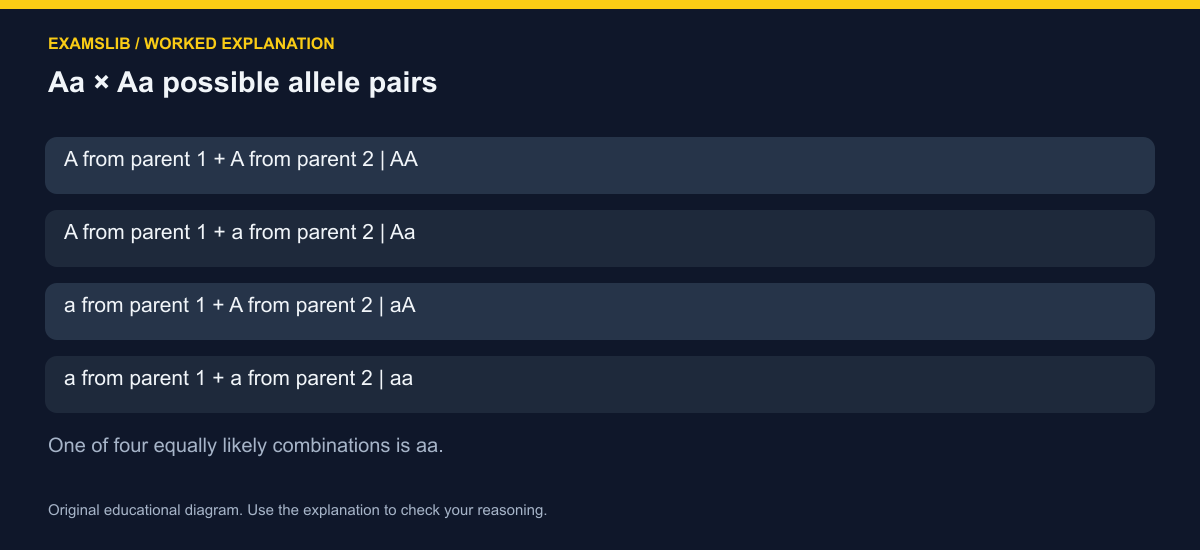Click the "aa" result text in fourth row
Image resolution: width=1200 pixels, height=550 pixels.
tap(401, 378)
